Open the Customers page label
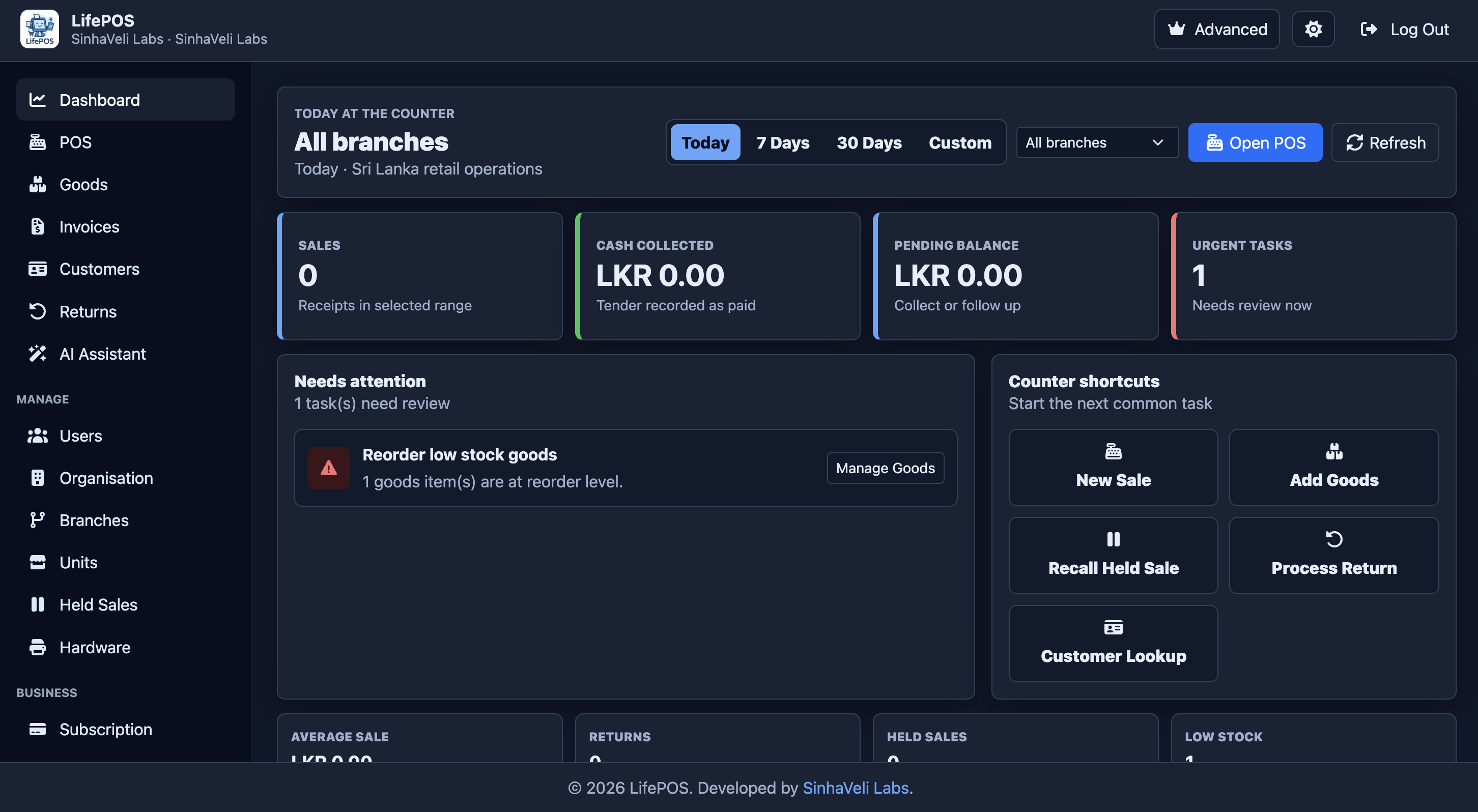The width and height of the screenshot is (1478, 812). tap(99, 269)
